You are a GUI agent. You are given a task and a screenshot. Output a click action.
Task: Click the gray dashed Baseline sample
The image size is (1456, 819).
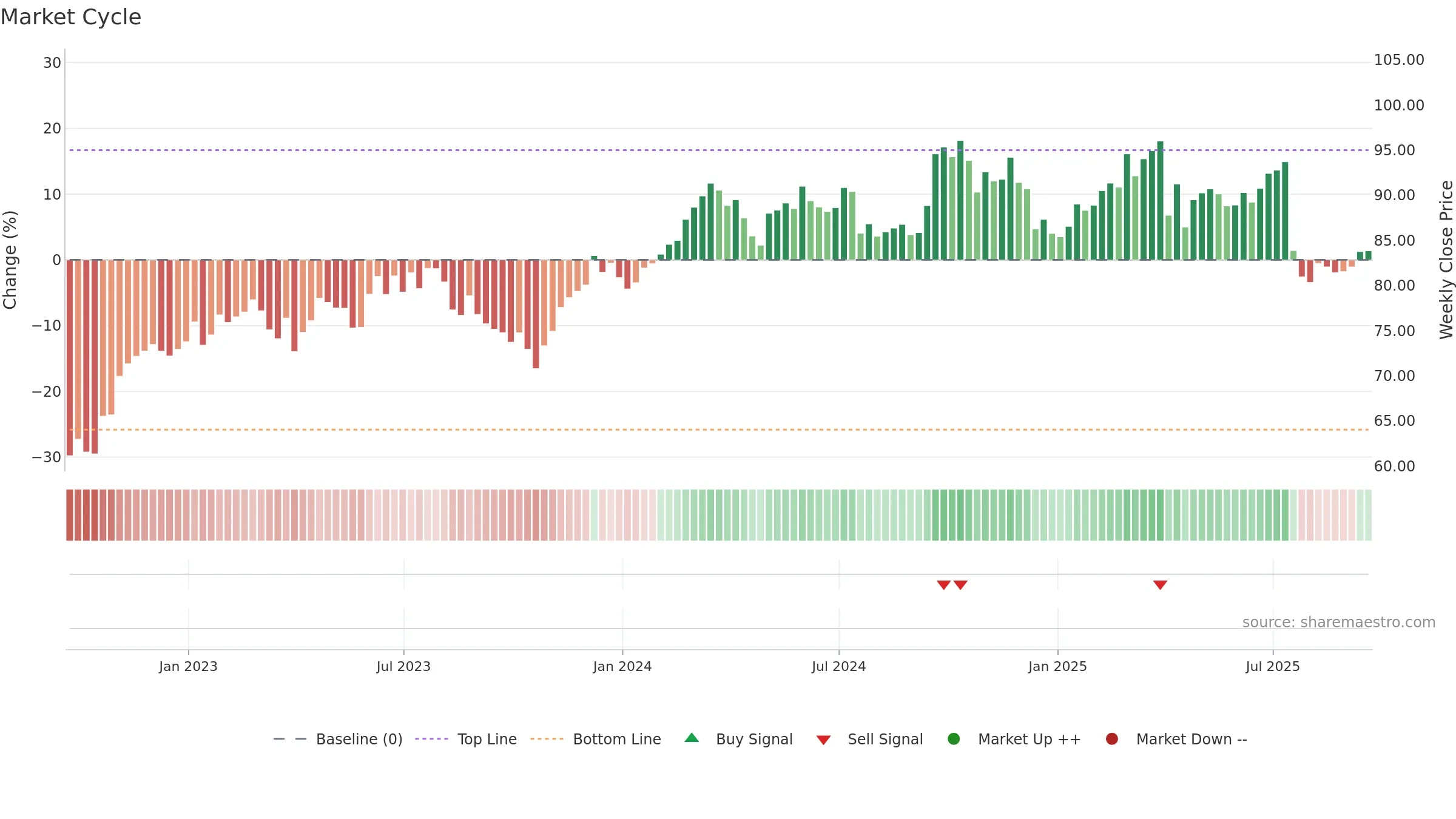tap(290, 739)
